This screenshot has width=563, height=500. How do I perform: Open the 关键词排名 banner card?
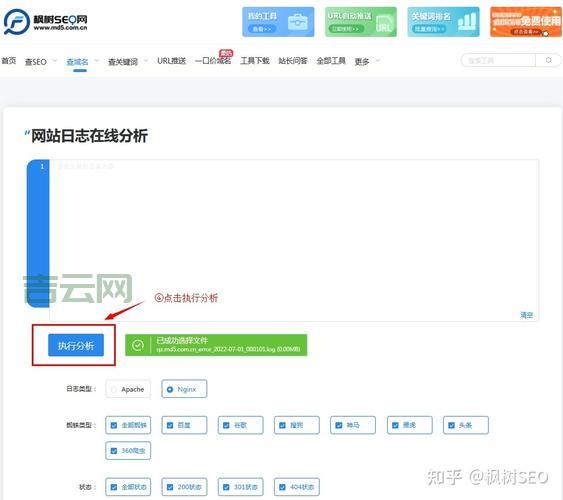coord(443,22)
